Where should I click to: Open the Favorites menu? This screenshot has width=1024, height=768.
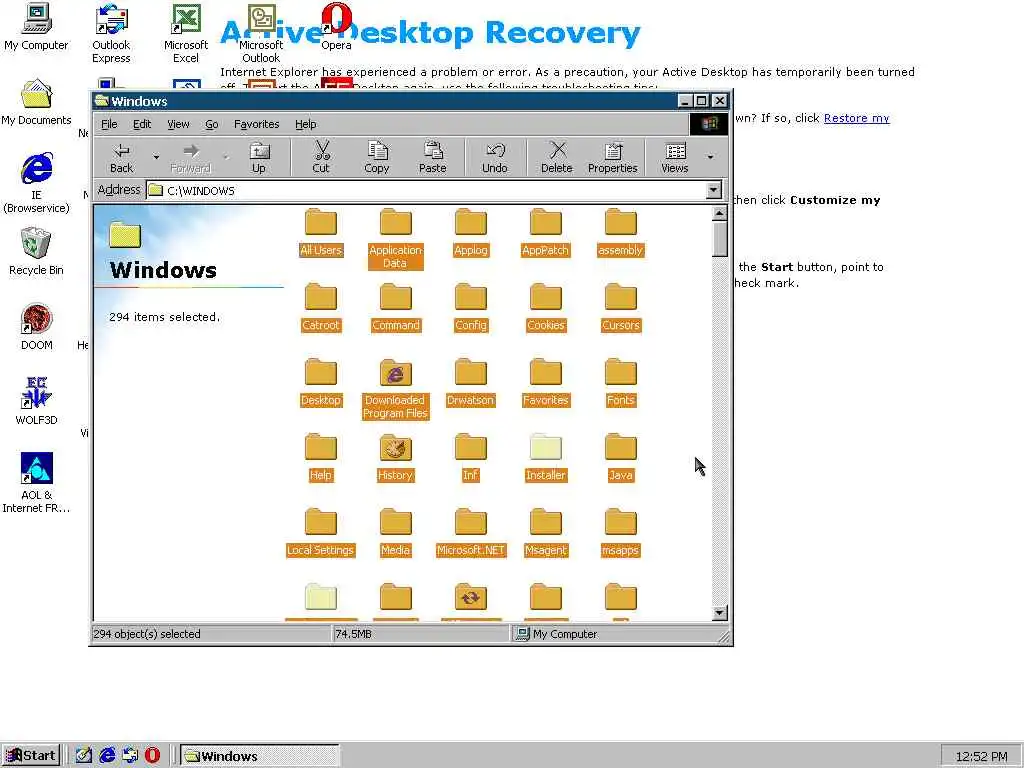coord(256,124)
